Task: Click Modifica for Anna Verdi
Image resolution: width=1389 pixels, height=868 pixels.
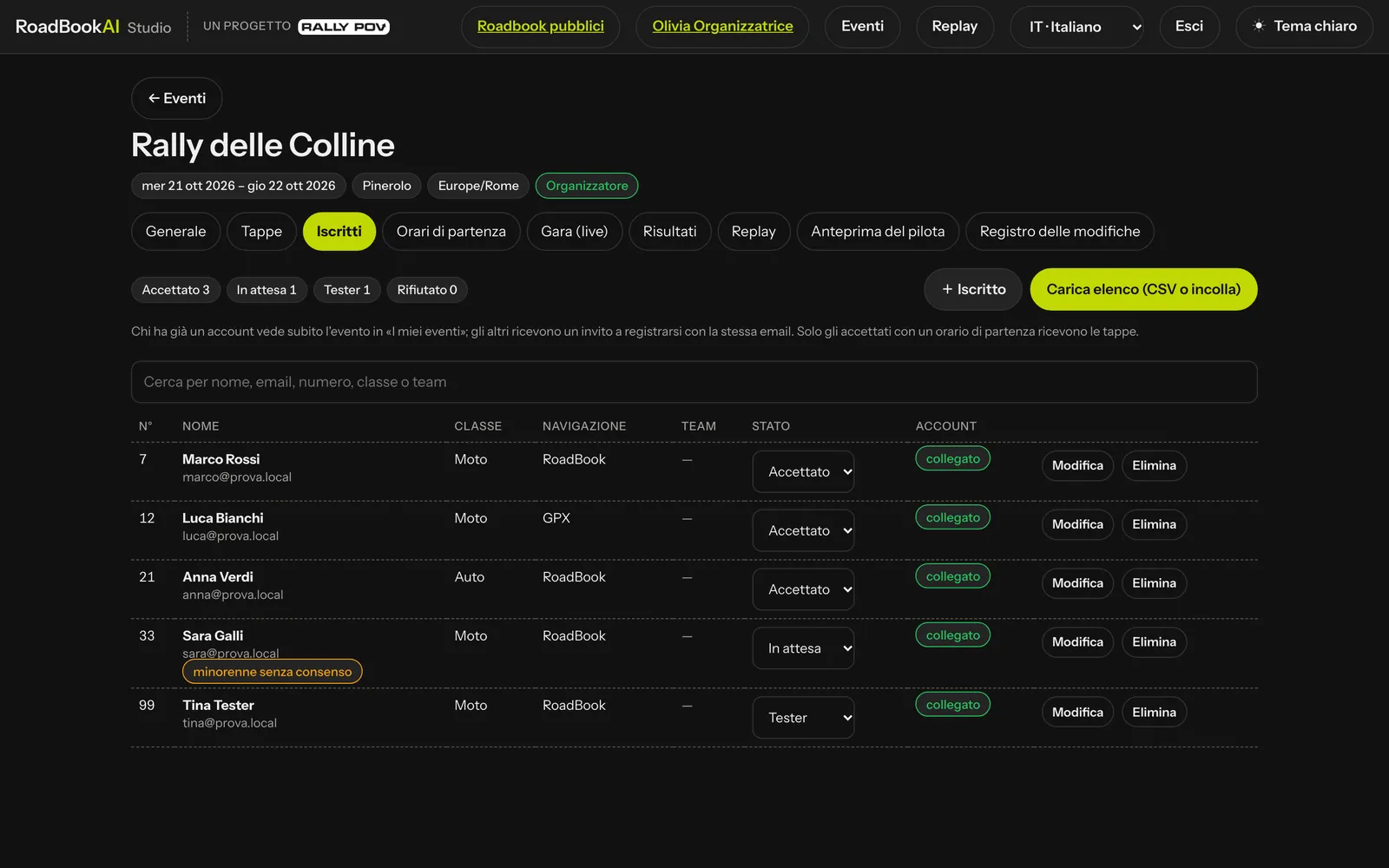Action: tap(1077, 584)
